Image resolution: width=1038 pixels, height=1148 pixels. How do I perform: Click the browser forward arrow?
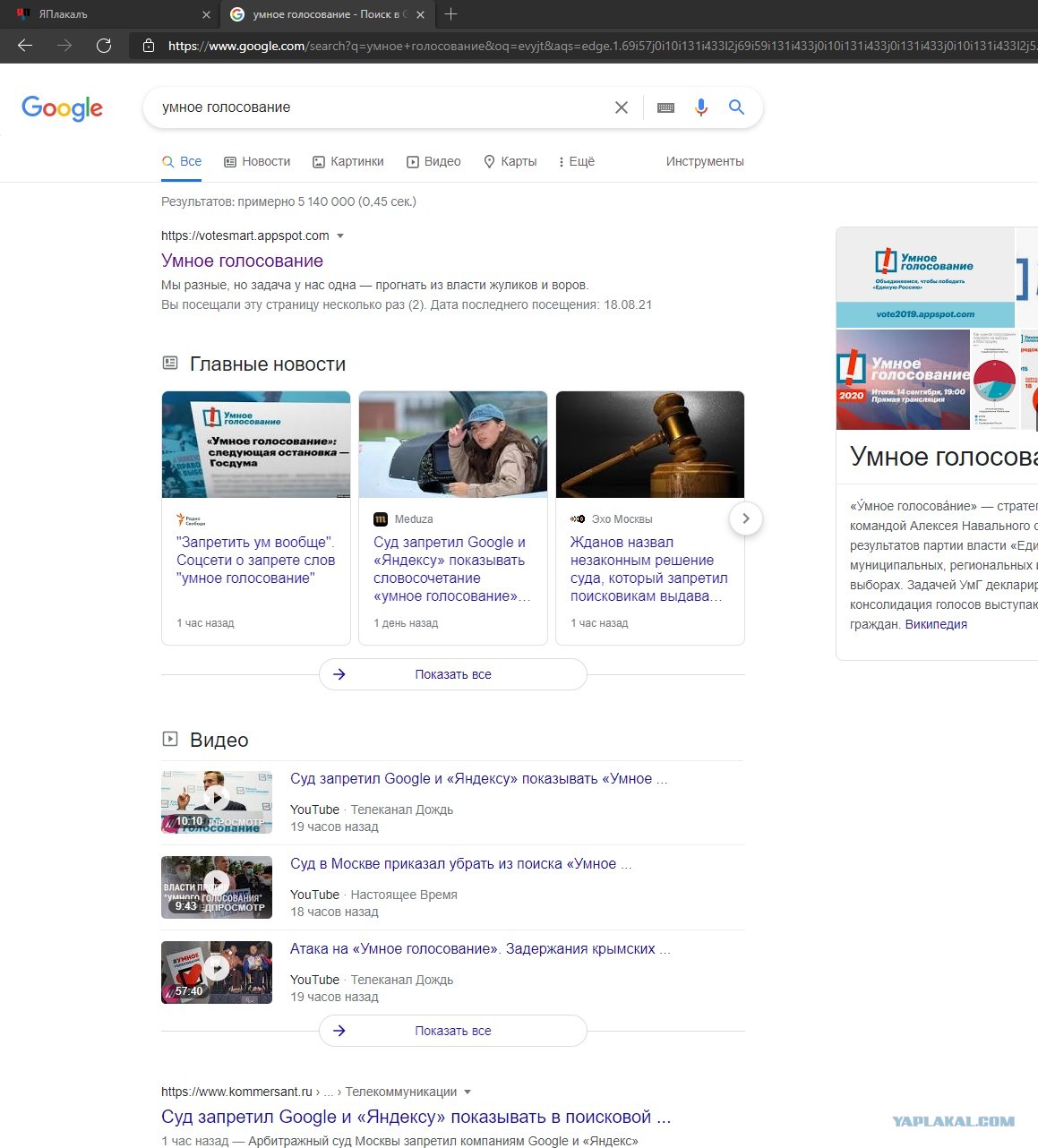(64, 46)
